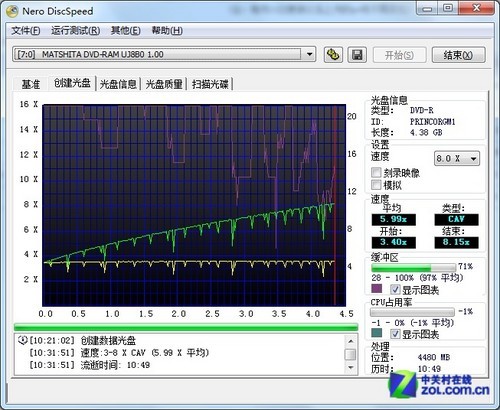This screenshot has height=410, width=500.
Task: Select the 创建光盘 tab
Action: pyautogui.click(x=72, y=83)
